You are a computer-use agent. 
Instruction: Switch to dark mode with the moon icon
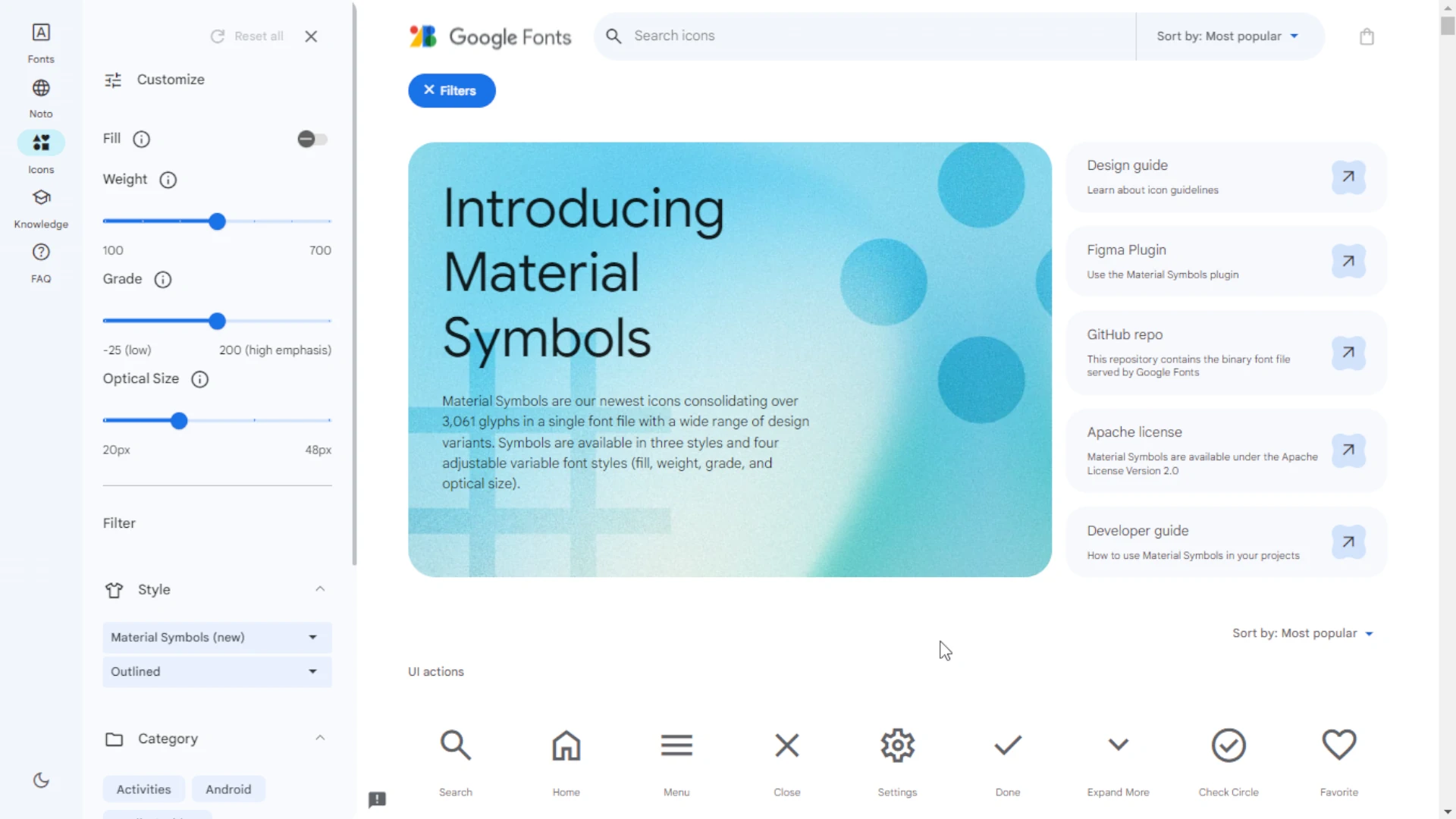[40, 780]
